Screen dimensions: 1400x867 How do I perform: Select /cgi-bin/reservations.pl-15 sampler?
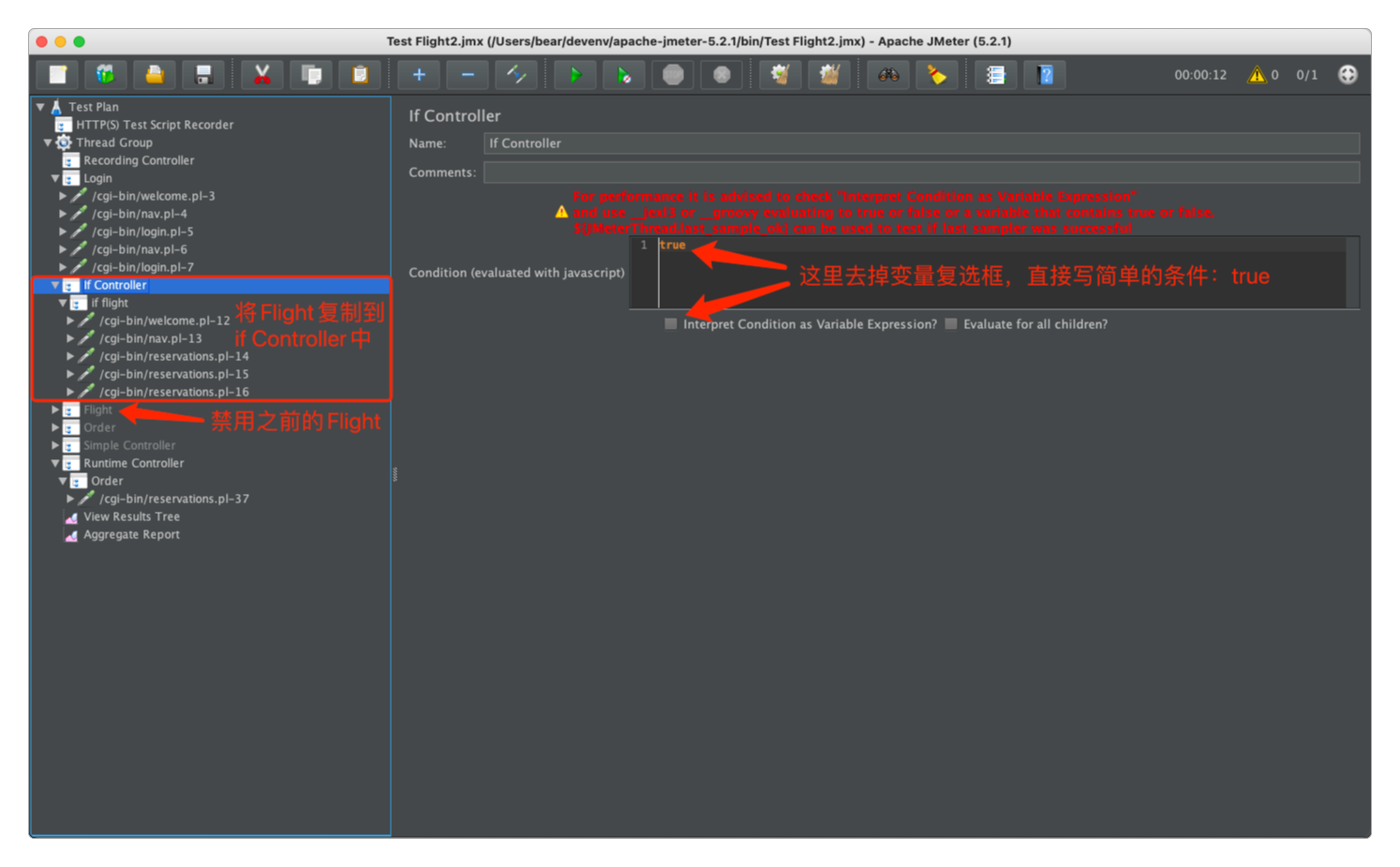coord(174,374)
